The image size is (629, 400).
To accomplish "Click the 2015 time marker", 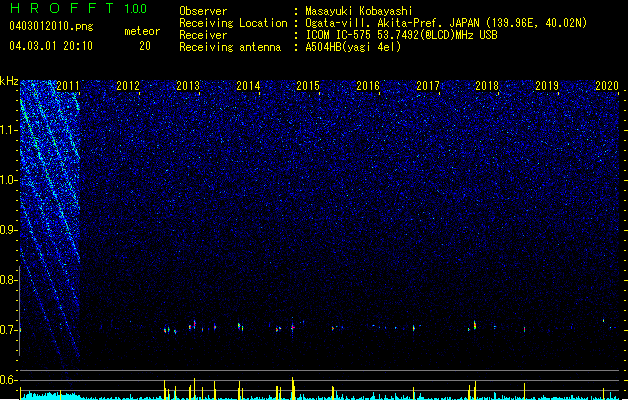I will (x=308, y=86).
